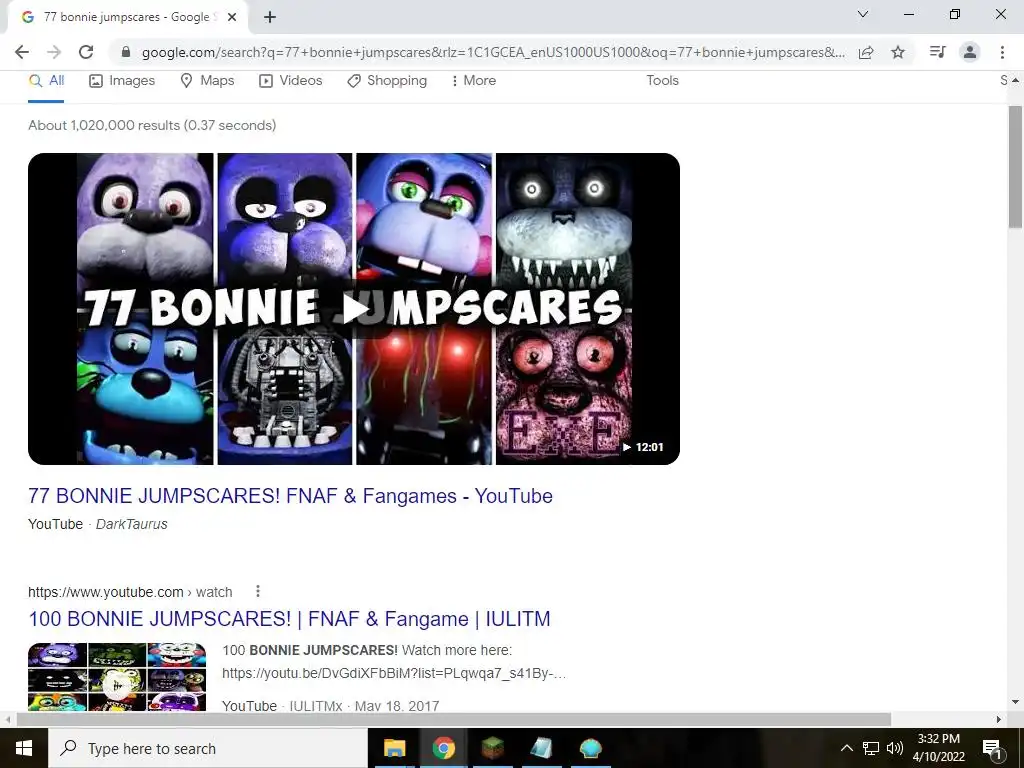Click the taskbar search box
Image resolution: width=1024 pixels, height=768 pixels.
pyautogui.click(x=208, y=748)
